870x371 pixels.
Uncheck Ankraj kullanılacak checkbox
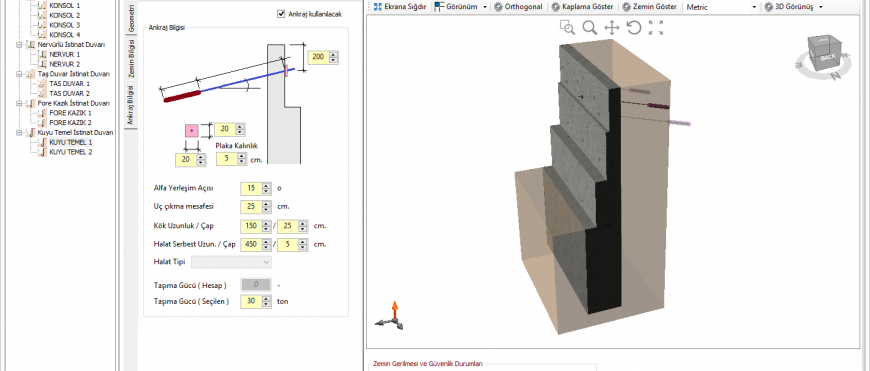coord(281,14)
